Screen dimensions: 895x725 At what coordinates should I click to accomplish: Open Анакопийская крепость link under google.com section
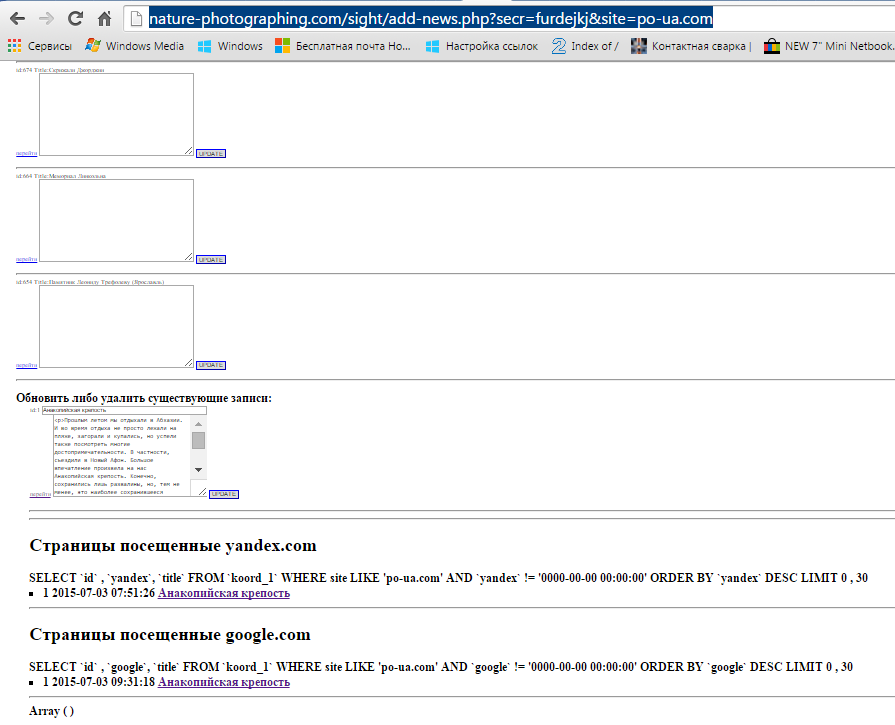pos(223,682)
